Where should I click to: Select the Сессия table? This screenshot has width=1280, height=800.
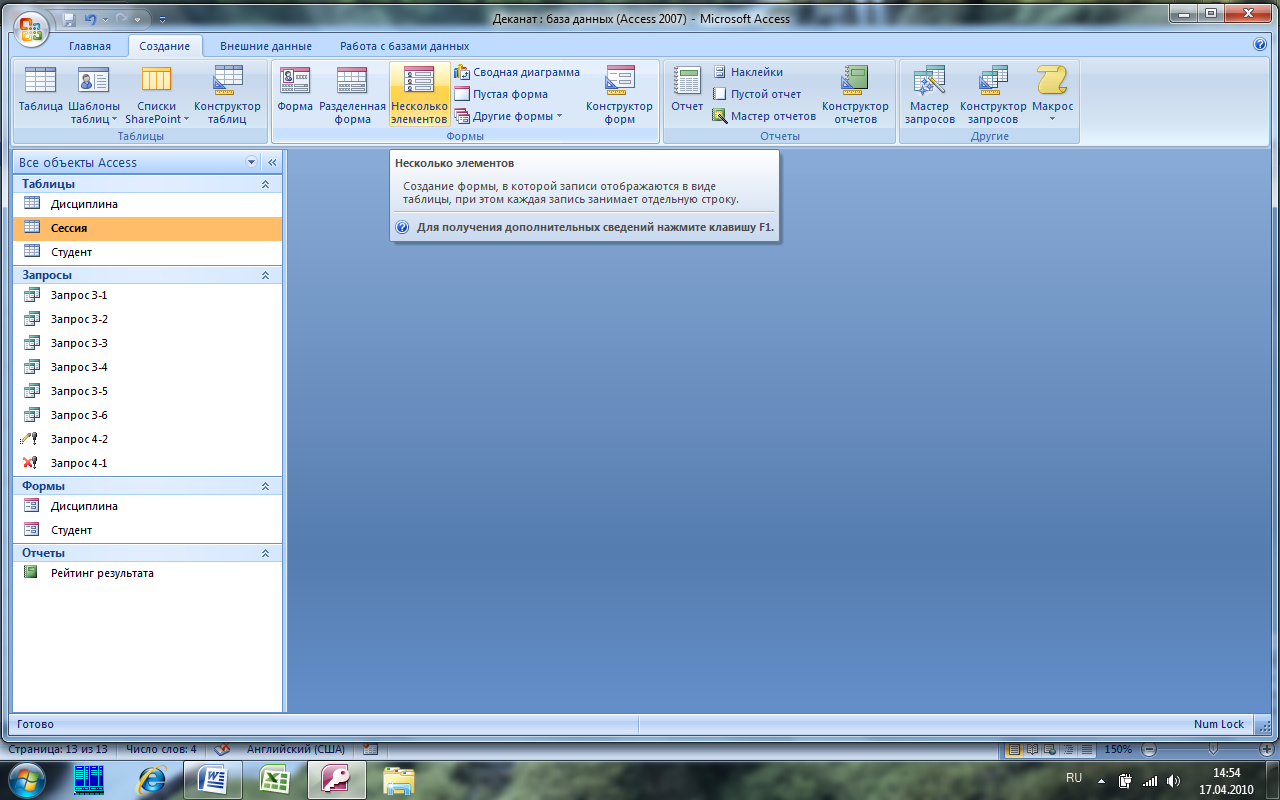click(x=148, y=228)
